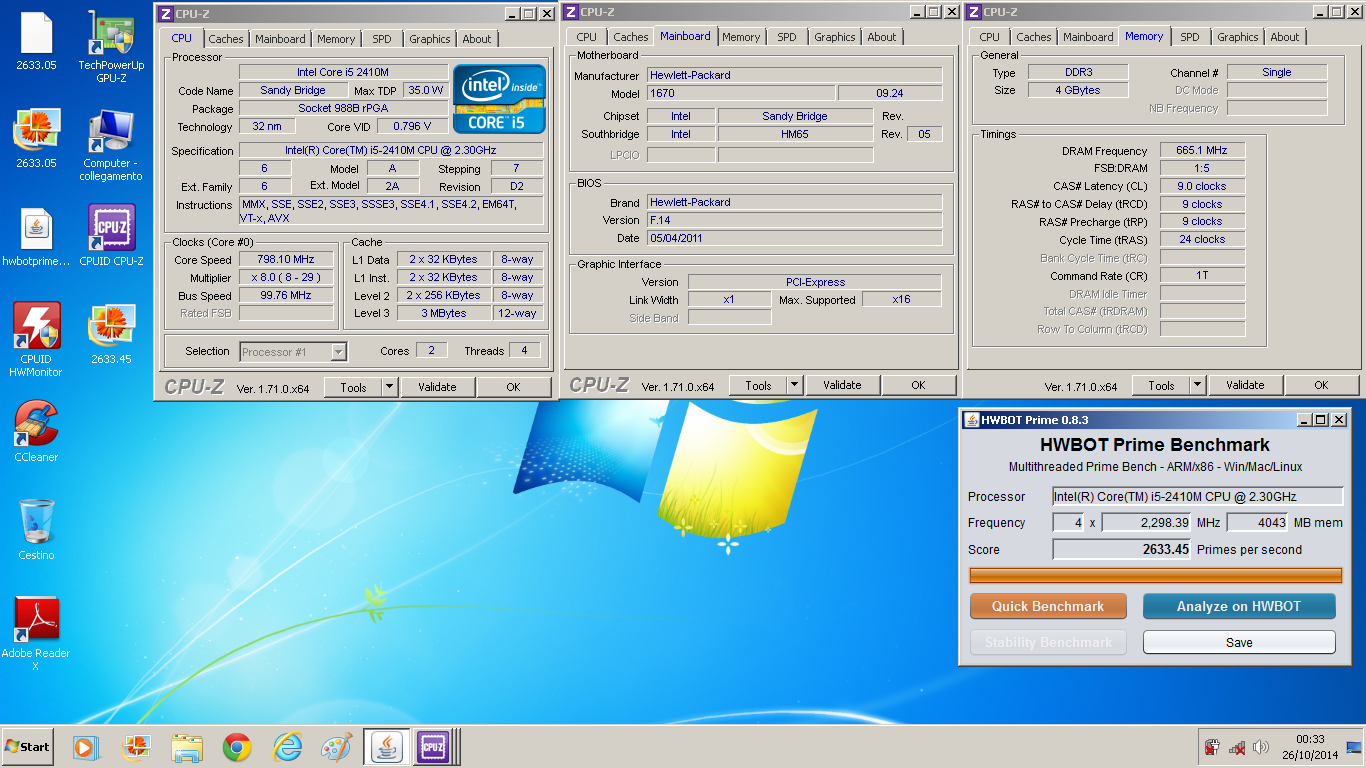Open Windows Explorer folder in taskbar
Screen dimensions: 1366x768
click(187, 747)
